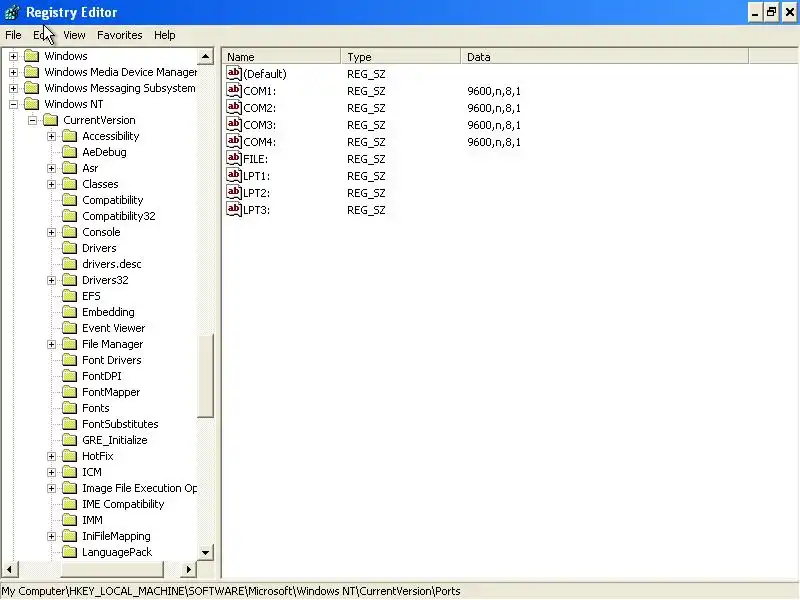
Task: Click the Windows Messaging Subsystem folder icon
Action: click(x=32, y=88)
